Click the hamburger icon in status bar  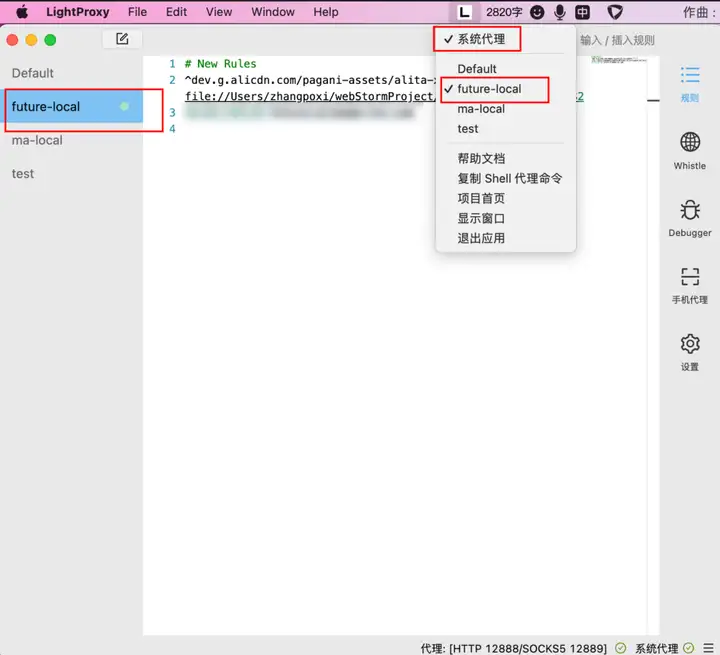(x=709, y=648)
